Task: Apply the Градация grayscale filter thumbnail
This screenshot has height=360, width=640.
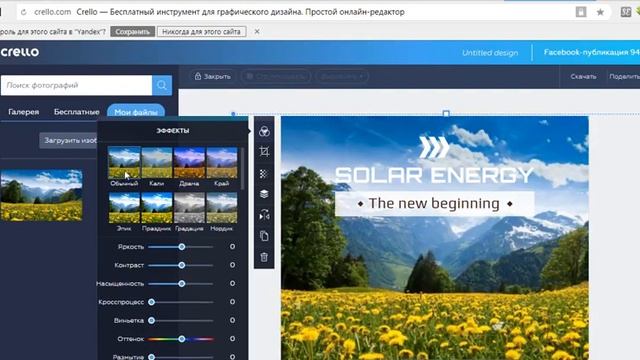Action: pyautogui.click(x=189, y=208)
